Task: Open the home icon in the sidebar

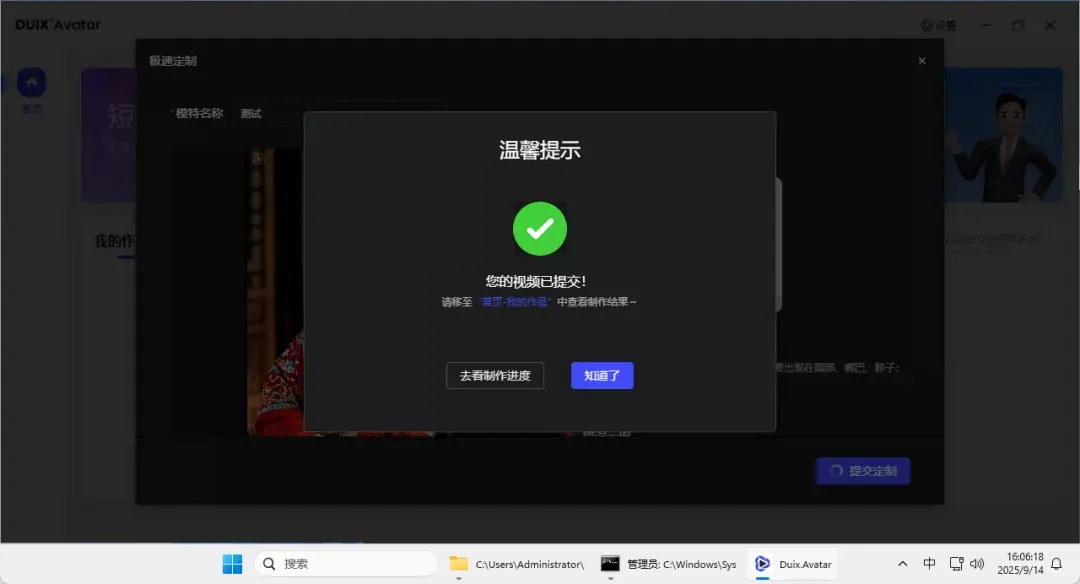Action: point(32,83)
